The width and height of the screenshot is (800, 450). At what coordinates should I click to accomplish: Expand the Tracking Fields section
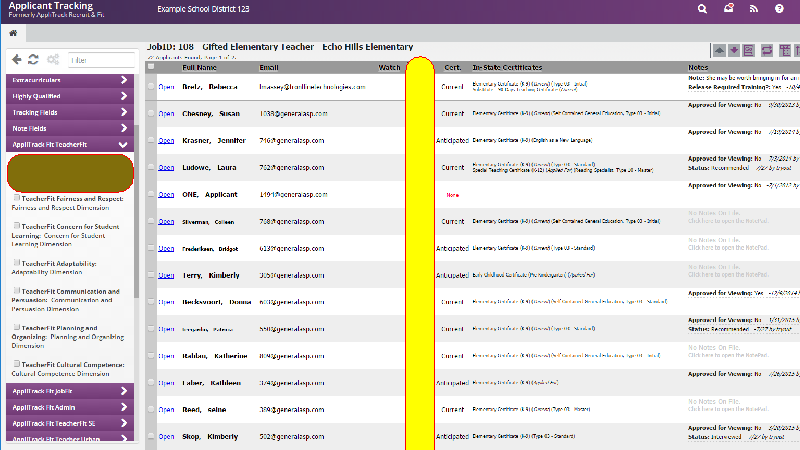pyautogui.click(x=70, y=112)
